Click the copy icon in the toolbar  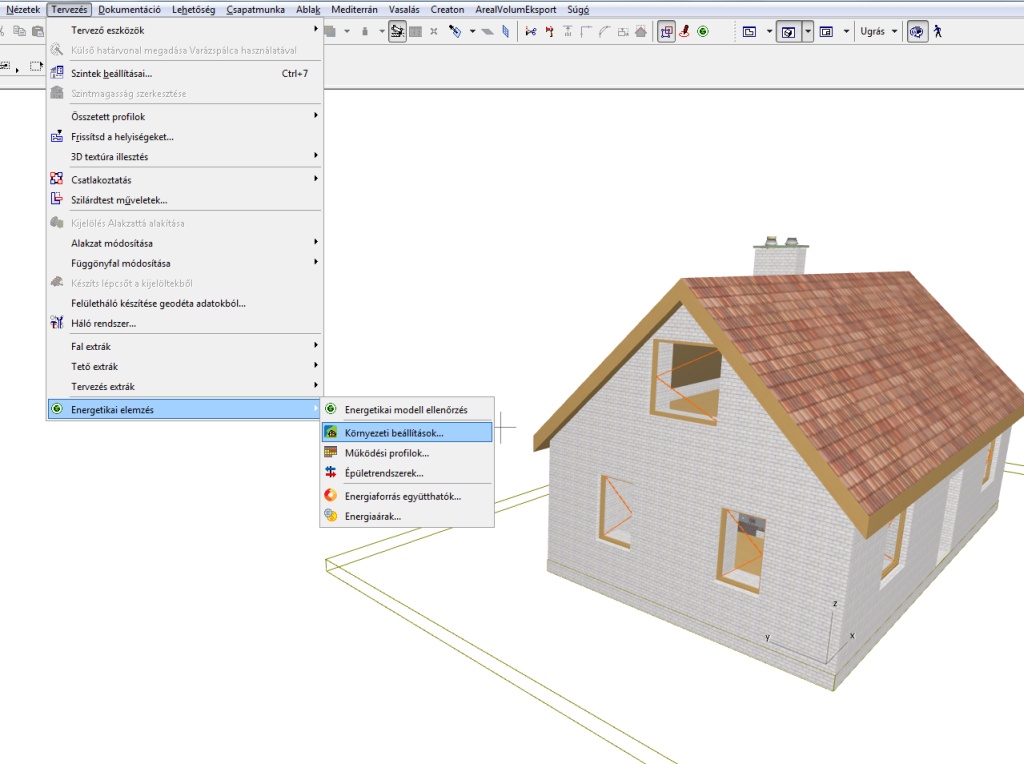tap(20, 31)
